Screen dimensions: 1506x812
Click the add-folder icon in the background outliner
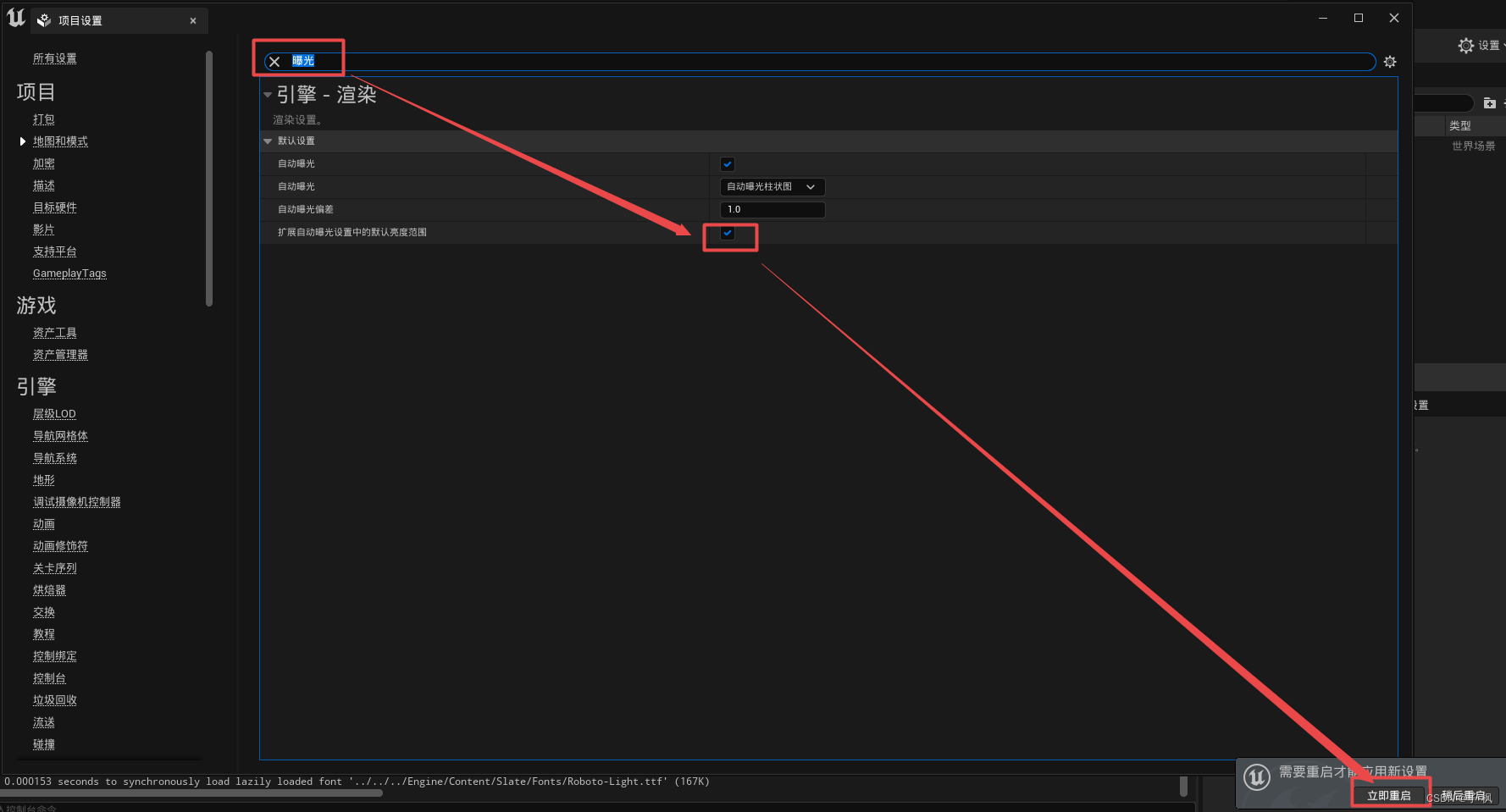pyautogui.click(x=1490, y=103)
